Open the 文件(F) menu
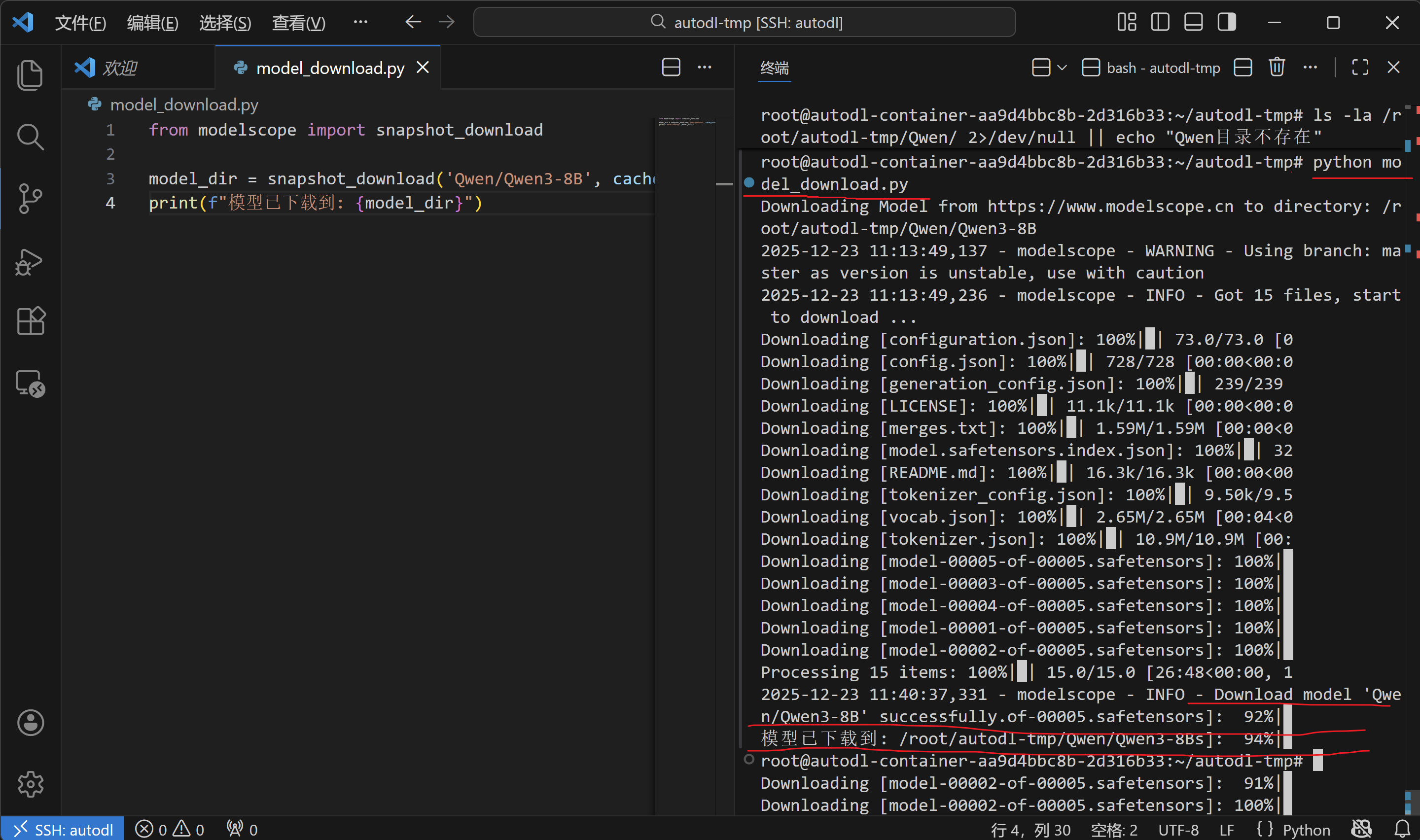This screenshot has width=1420, height=840. pos(80,23)
